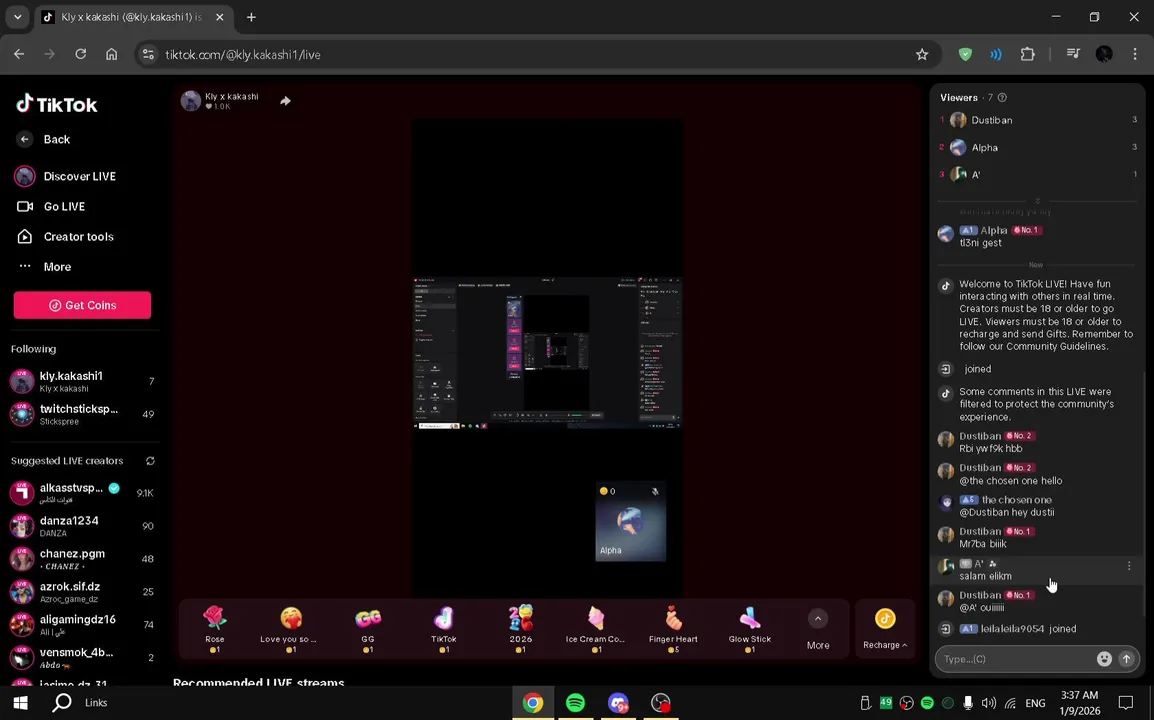This screenshot has height=720, width=1154.
Task: Share the live stream
Action: [286, 101]
